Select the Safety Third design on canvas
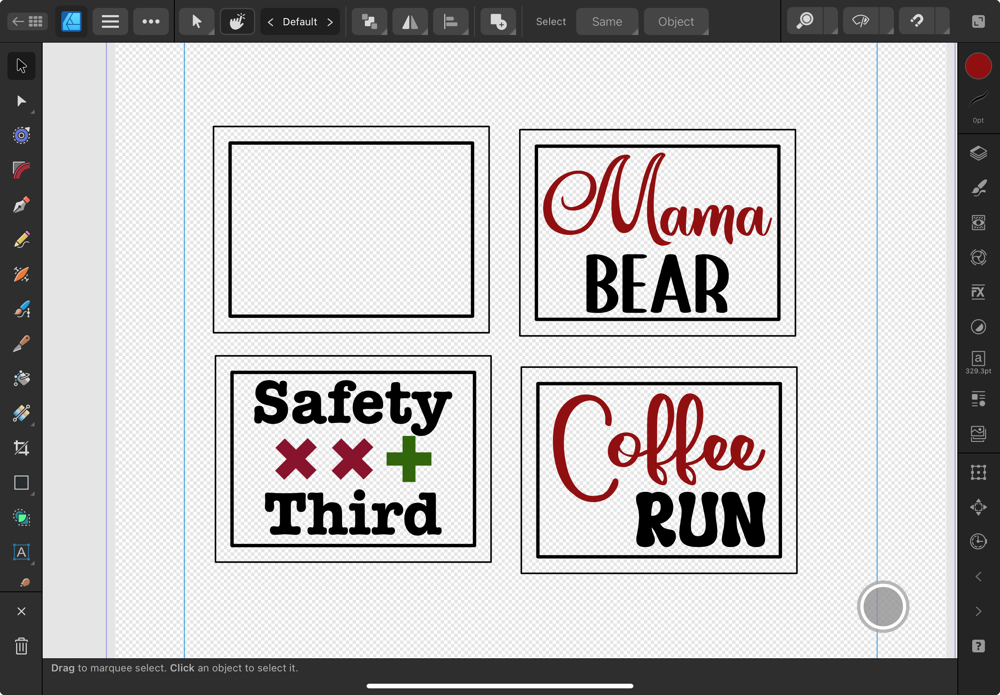Viewport: 1000px width, 695px height. pyautogui.click(x=353, y=459)
